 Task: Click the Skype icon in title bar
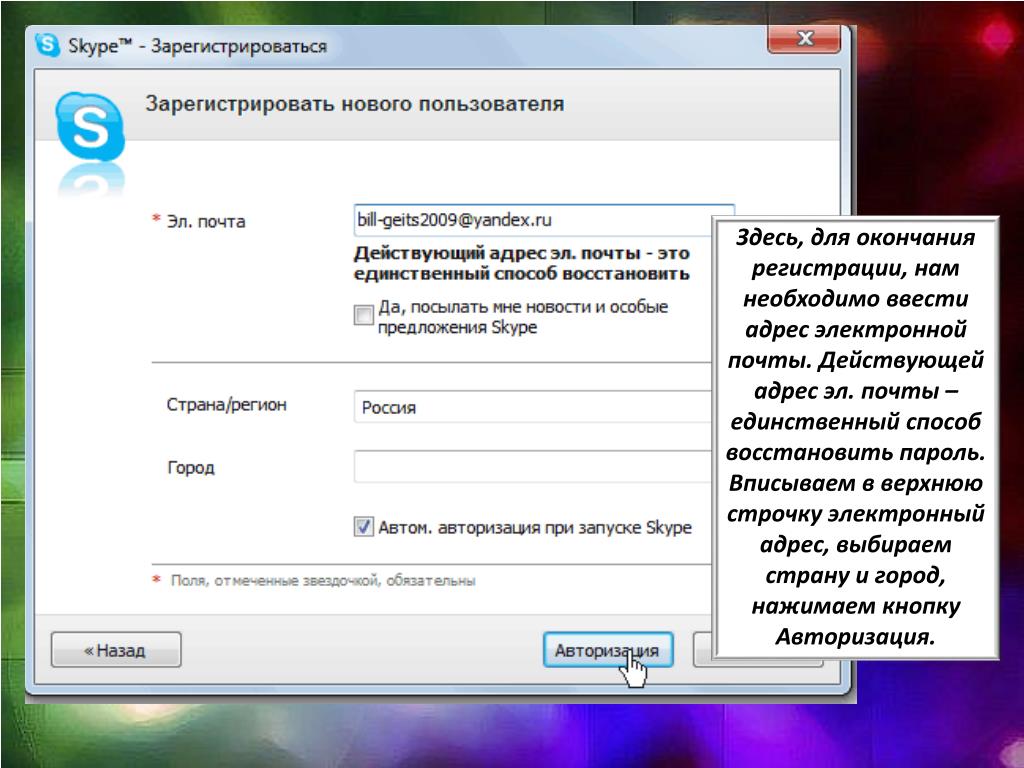[47, 45]
